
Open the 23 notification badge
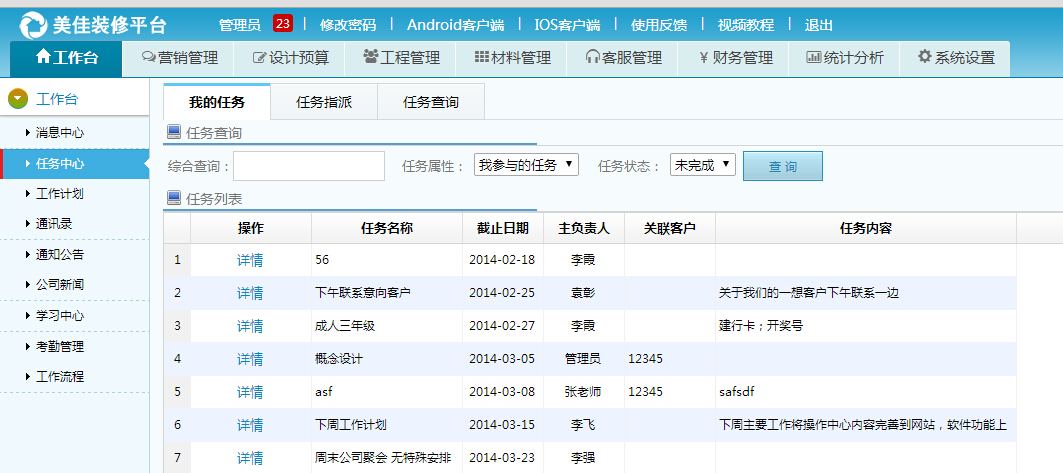point(282,24)
